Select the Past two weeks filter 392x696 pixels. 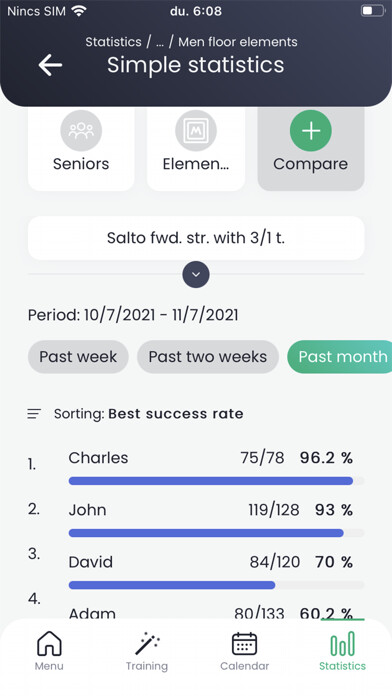point(208,357)
